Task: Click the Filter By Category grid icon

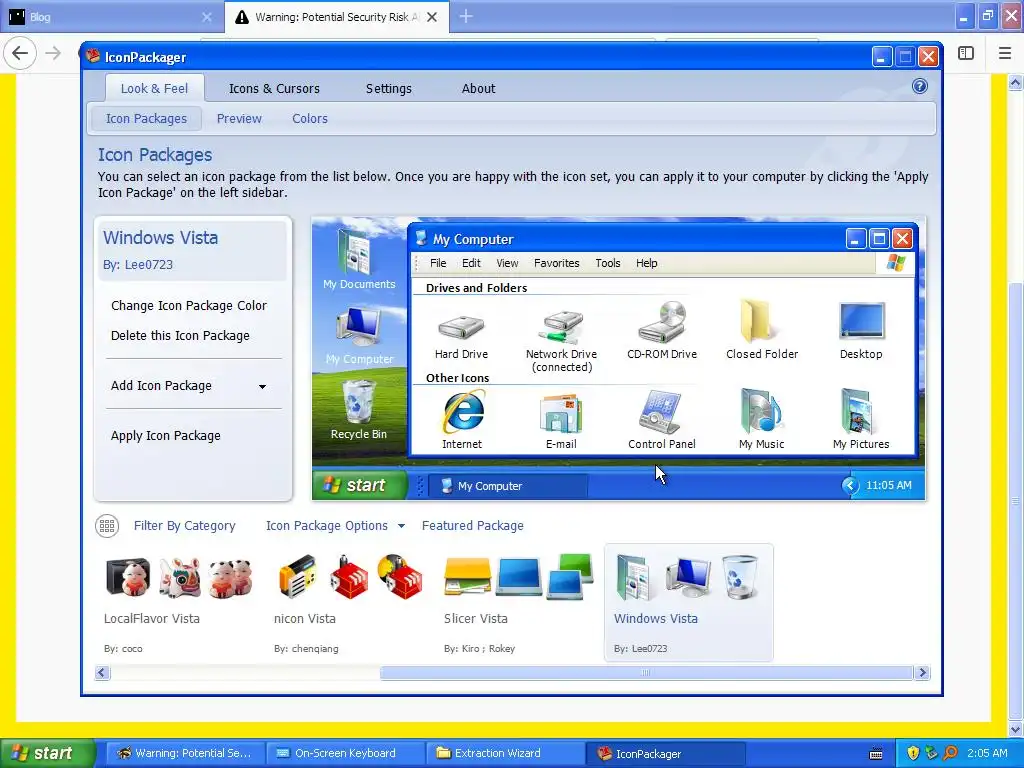Action: 107,526
